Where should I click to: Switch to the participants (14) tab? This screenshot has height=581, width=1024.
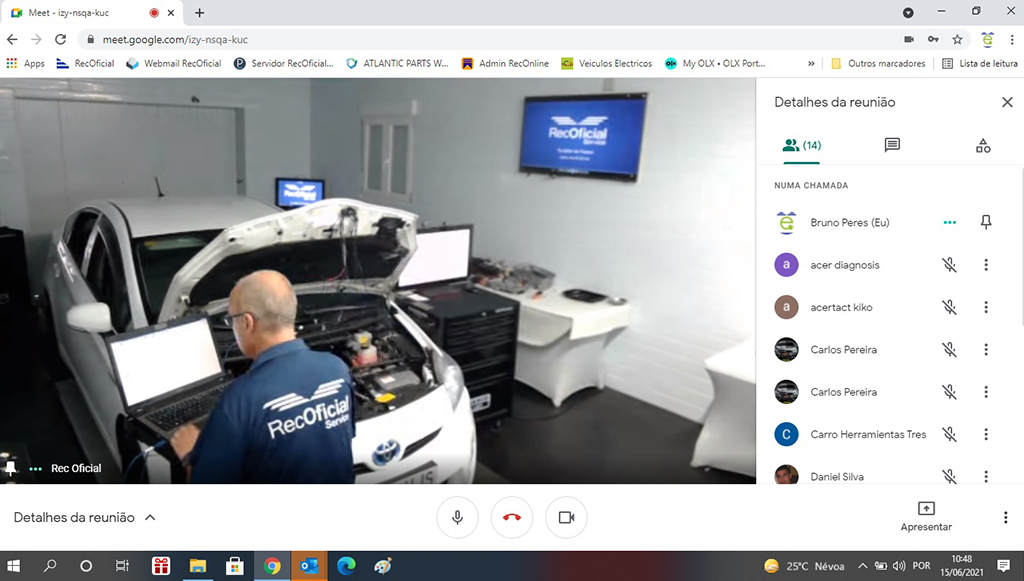(x=801, y=145)
